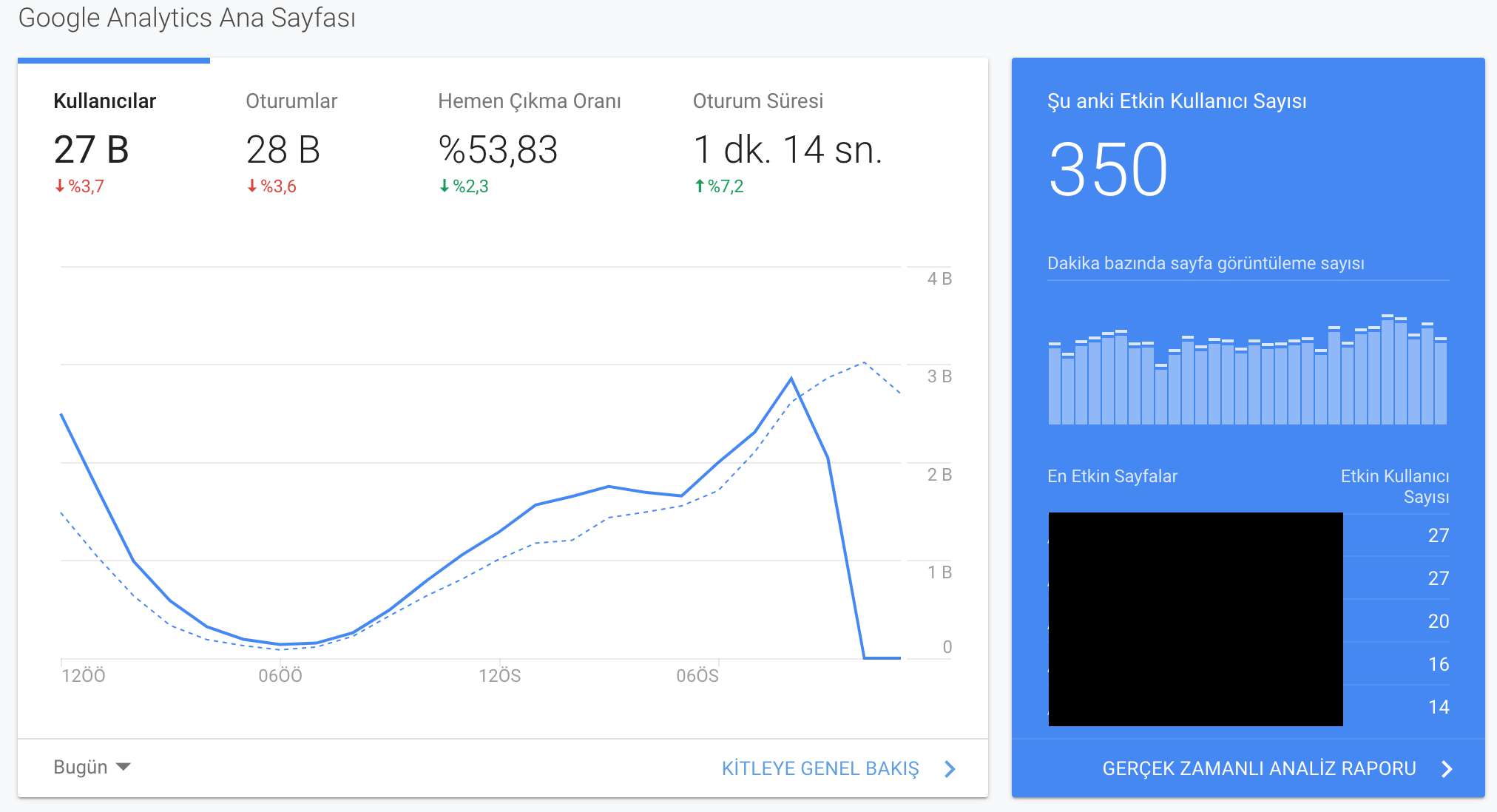Click the %53,83 bounce rate value
The height and width of the screenshot is (812, 1497).
click(x=498, y=150)
